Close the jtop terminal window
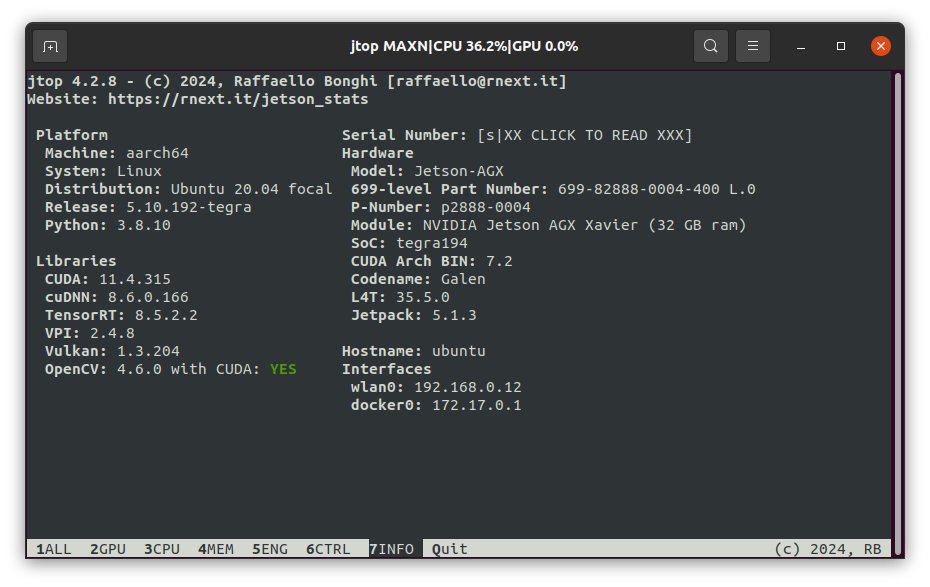Screen dimensions: 930x587 881,46
